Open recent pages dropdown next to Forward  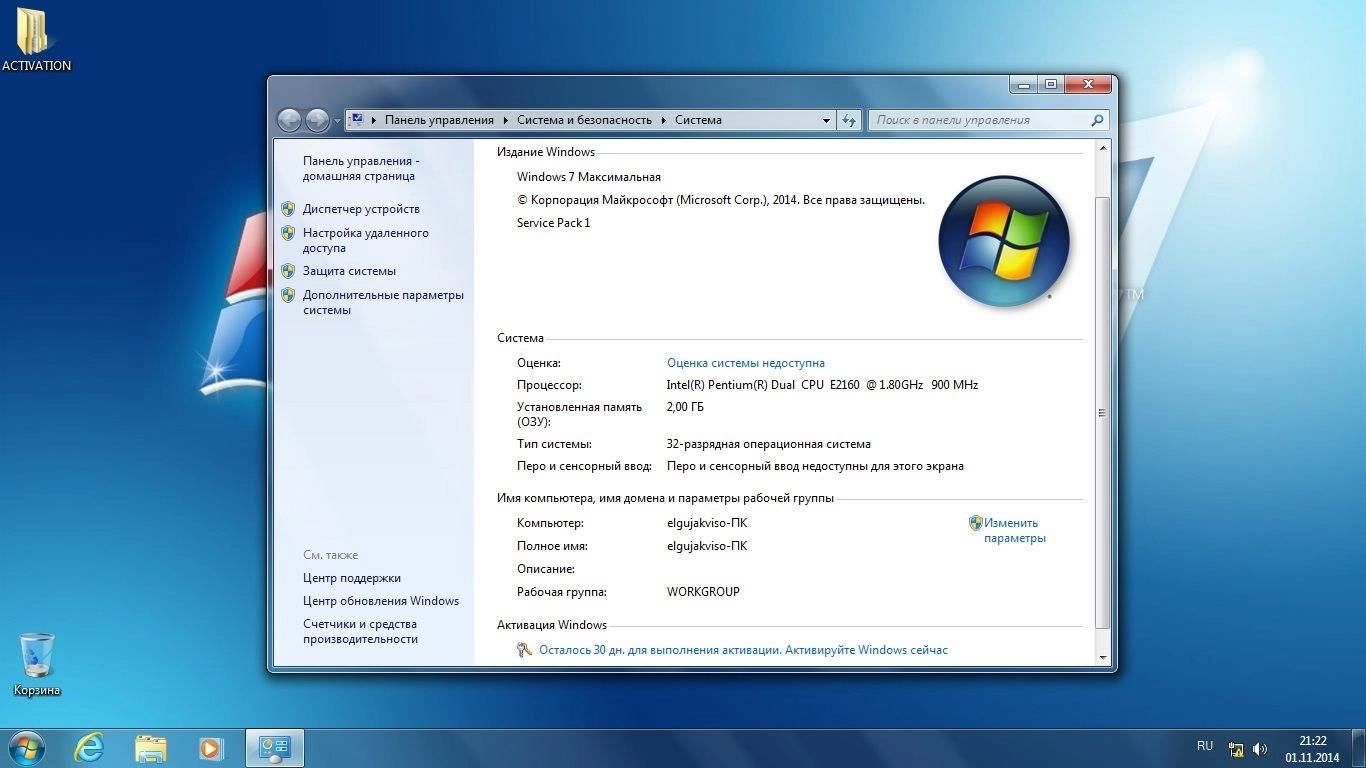pyautogui.click(x=337, y=121)
